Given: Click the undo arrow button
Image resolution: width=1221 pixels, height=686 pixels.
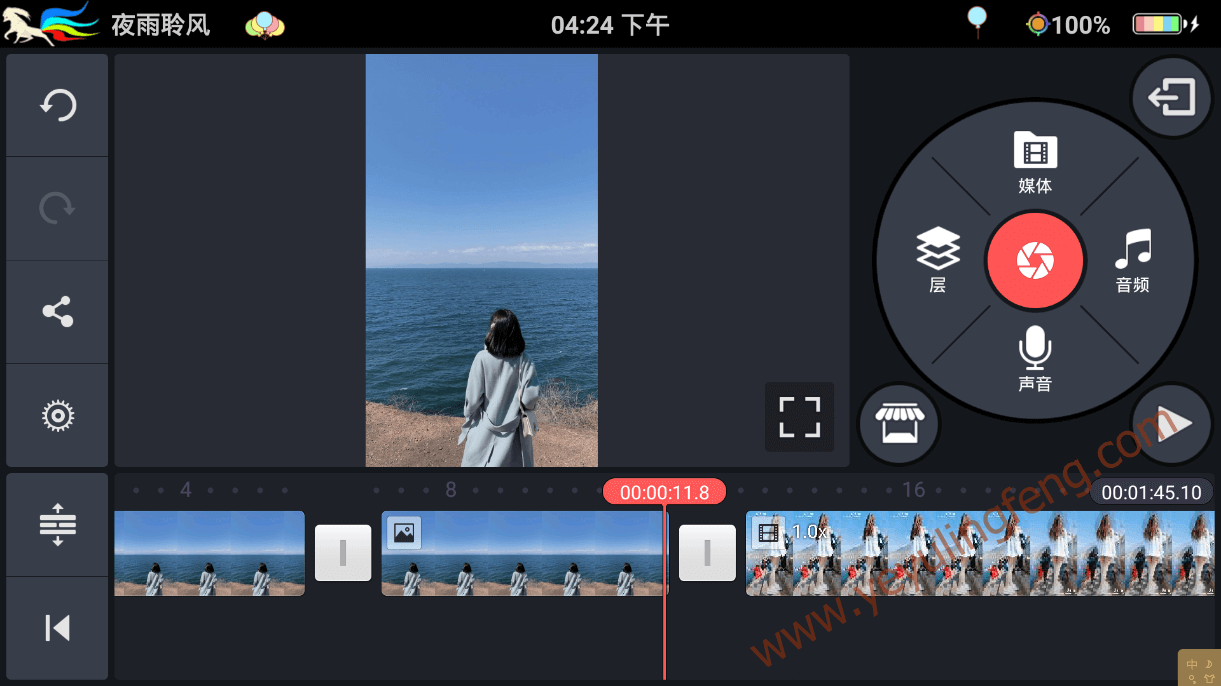Looking at the screenshot, I should (x=57, y=105).
